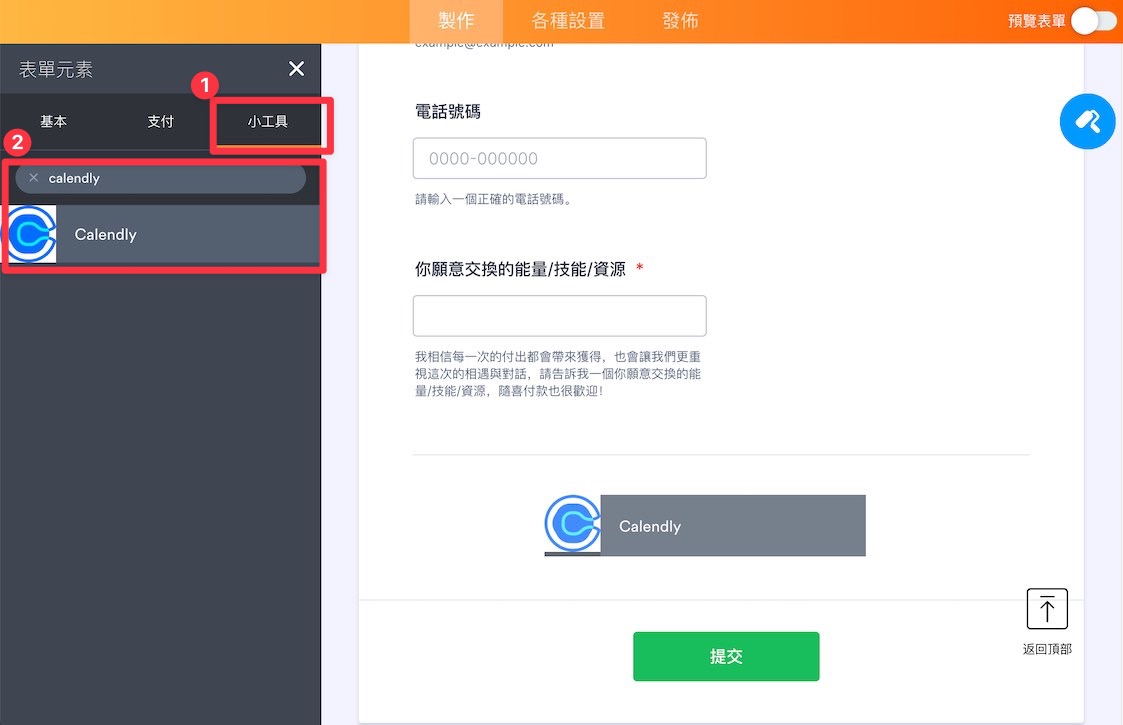Click Calendly logo icon in the form
Viewport: 1123px width, 725px height.
(572, 524)
